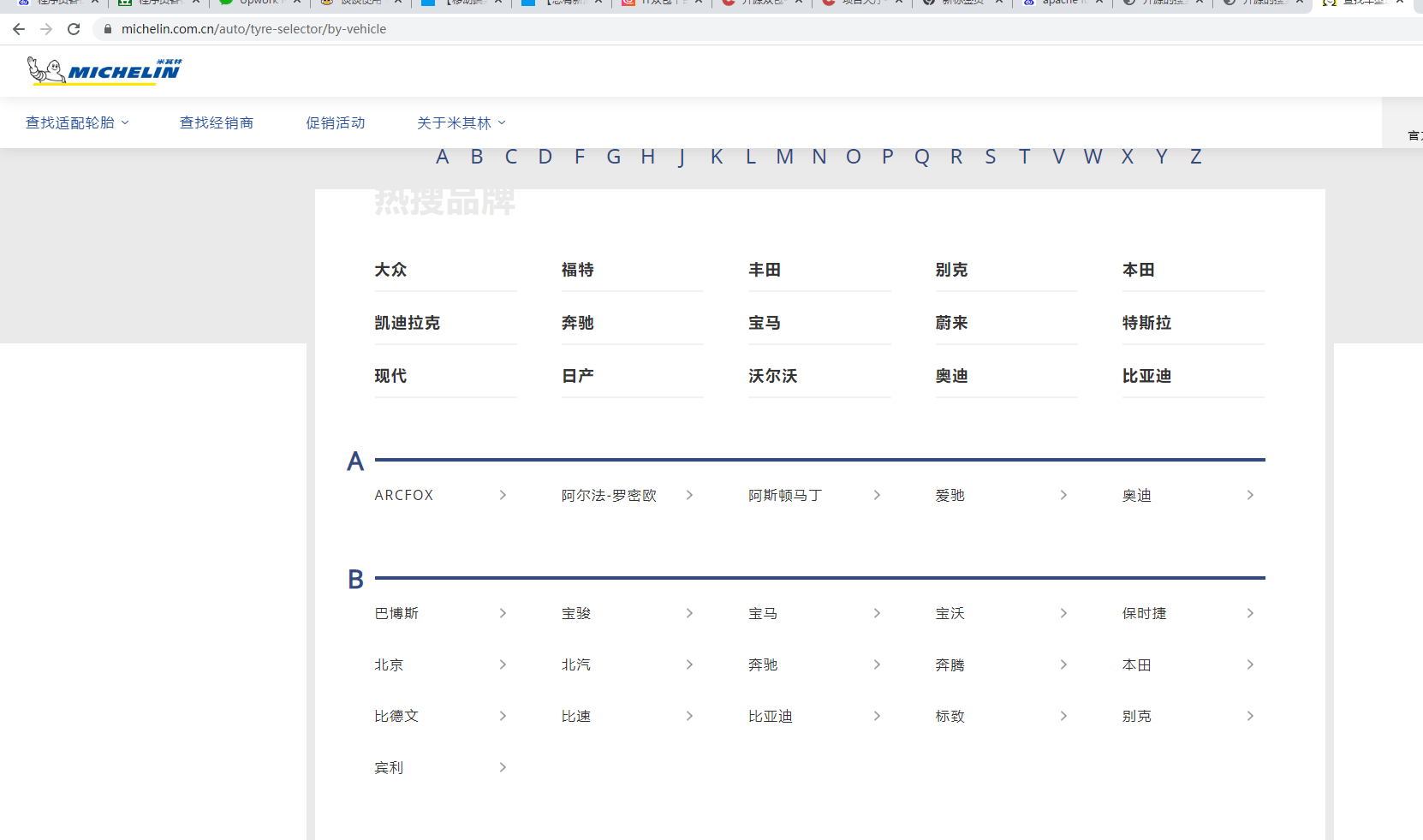This screenshot has height=840, width=1423.
Task: Select hot brand 奥迪
Action: tap(951, 376)
